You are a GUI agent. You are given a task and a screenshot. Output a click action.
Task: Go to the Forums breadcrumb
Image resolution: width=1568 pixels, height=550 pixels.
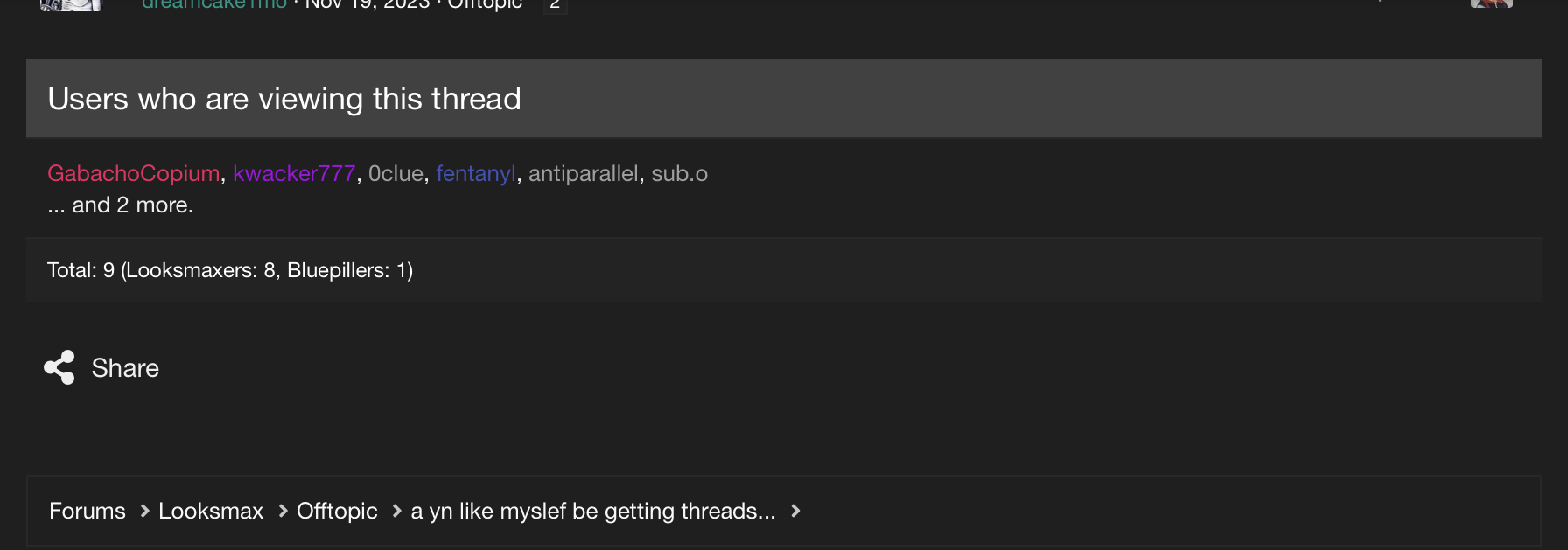pyautogui.click(x=87, y=511)
